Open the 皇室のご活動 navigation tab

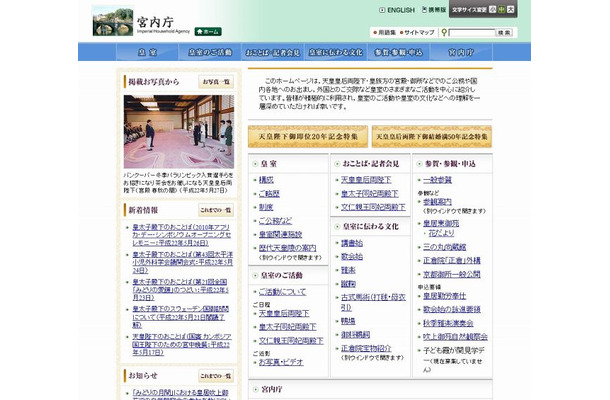(x=210, y=52)
